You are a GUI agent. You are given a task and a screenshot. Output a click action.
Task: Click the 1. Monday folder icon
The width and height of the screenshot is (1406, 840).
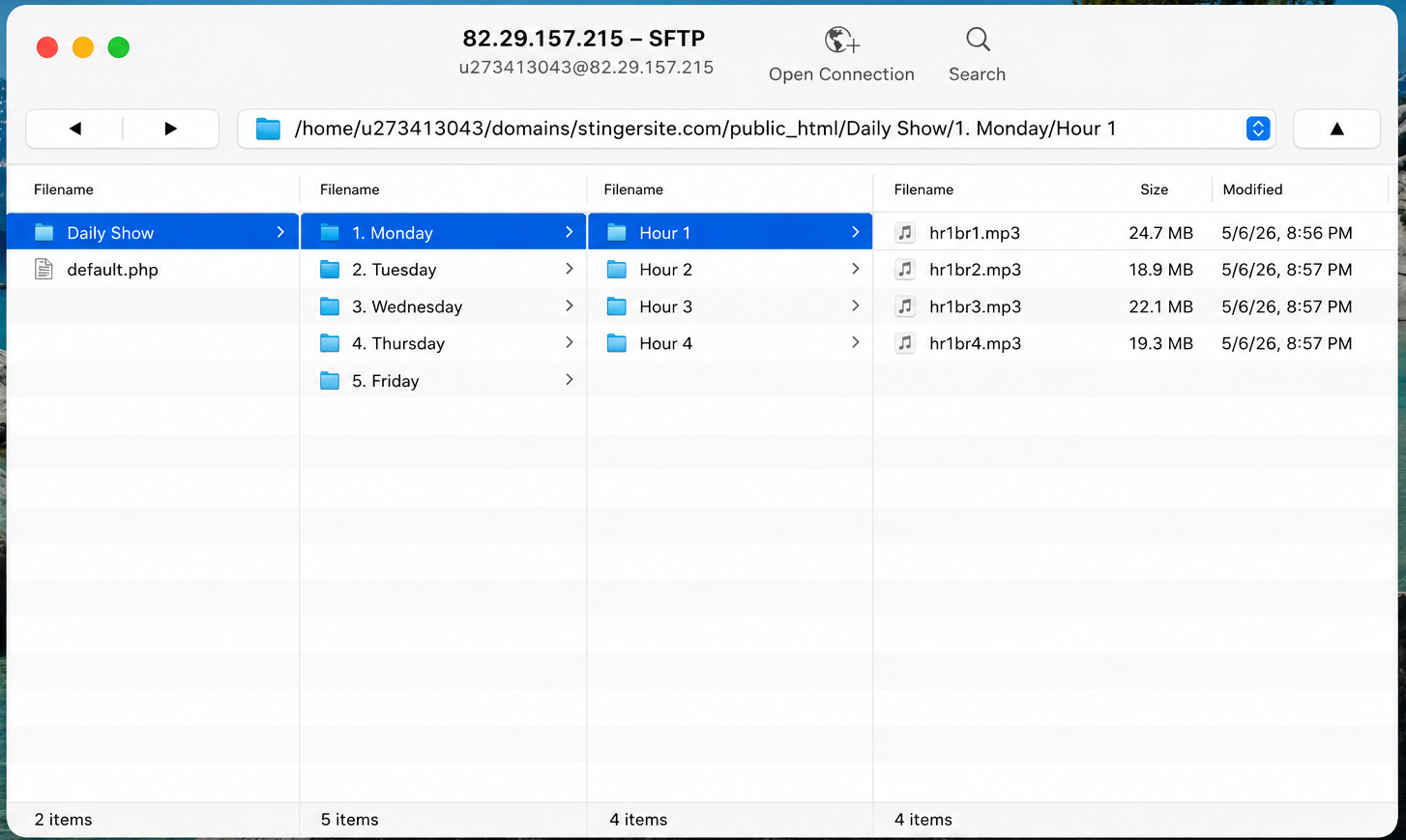point(330,232)
